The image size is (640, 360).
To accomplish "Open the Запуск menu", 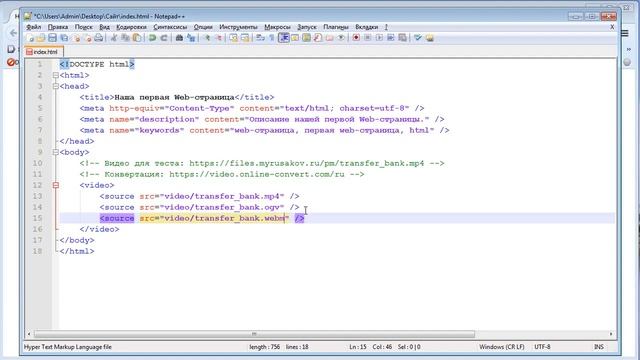I will tap(307, 27).
